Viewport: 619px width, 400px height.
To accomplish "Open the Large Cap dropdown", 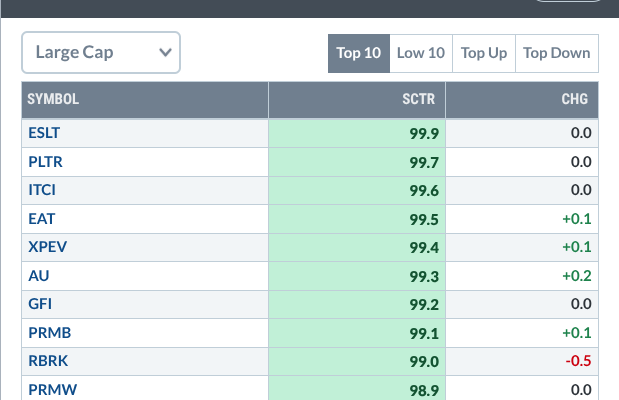I will pos(101,53).
